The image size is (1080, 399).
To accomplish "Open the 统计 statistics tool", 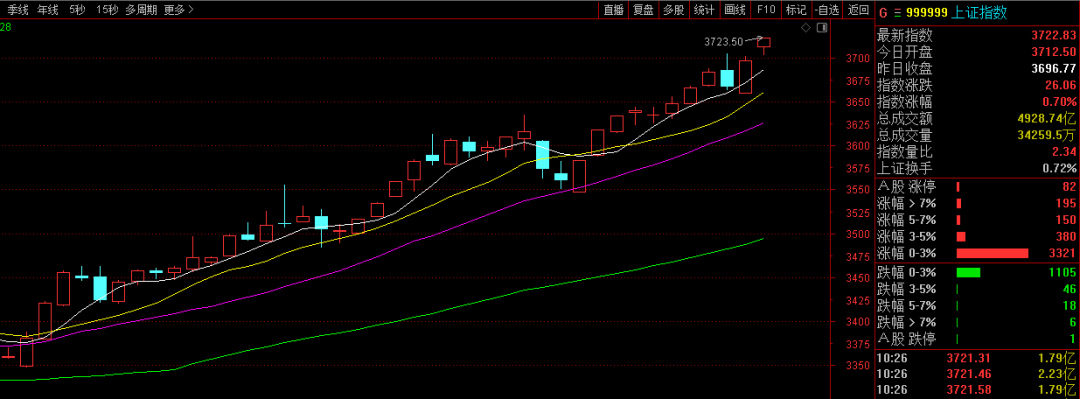I will click(x=704, y=10).
